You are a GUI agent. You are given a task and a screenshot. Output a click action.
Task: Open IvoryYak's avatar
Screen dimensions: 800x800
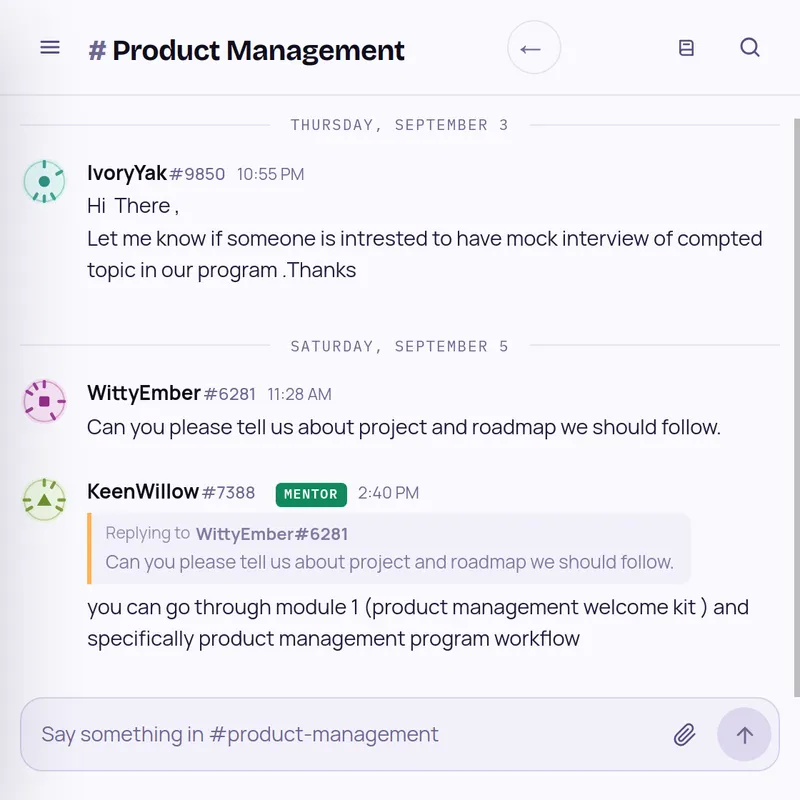(x=44, y=181)
